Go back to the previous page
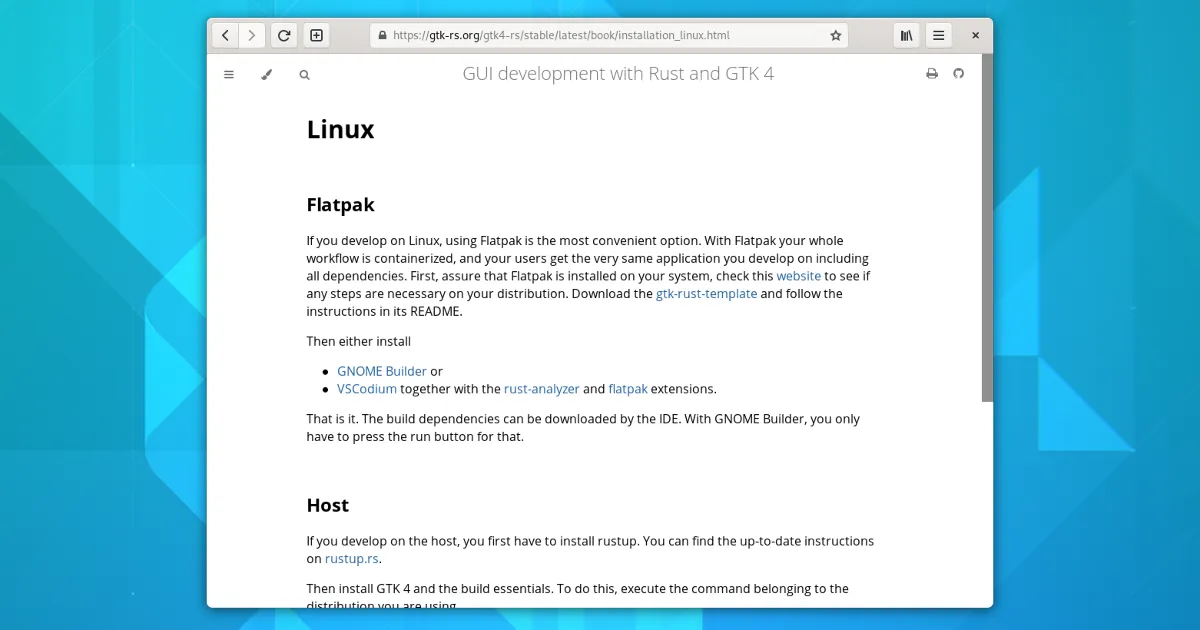The height and width of the screenshot is (630, 1200). pyautogui.click(x=225, y=35)
